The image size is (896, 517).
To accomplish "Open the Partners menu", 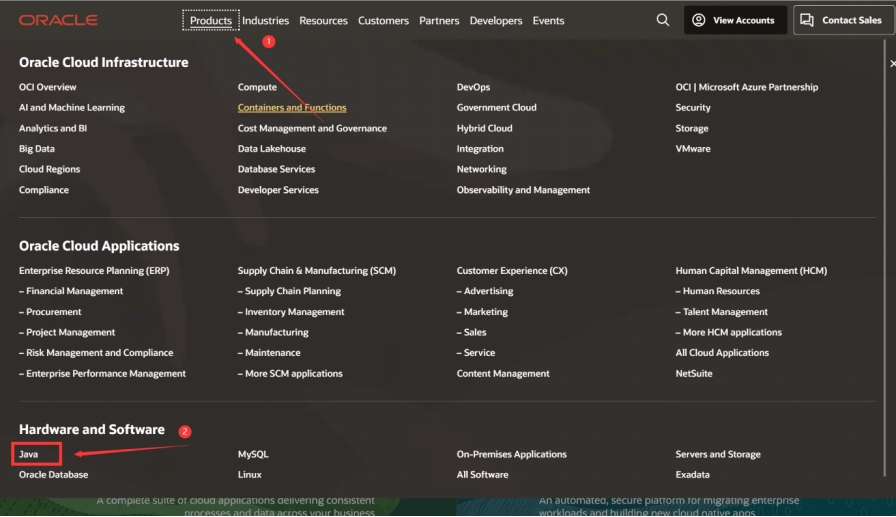I will click(439, 20).
